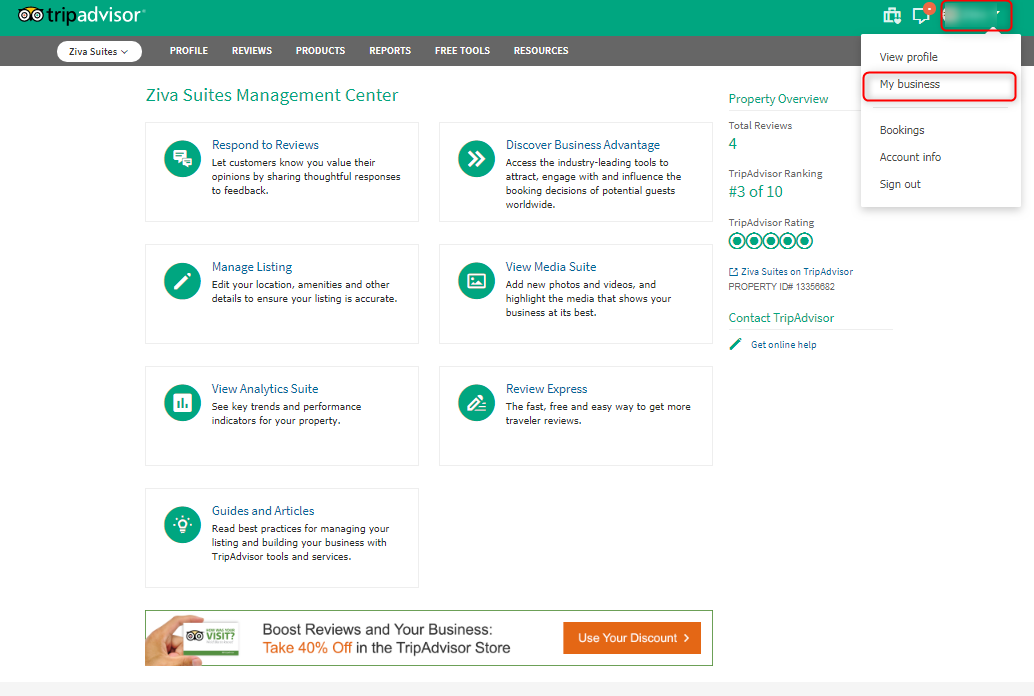
Task: Open the RESOURCES menu
Action: tap(541, 51)
